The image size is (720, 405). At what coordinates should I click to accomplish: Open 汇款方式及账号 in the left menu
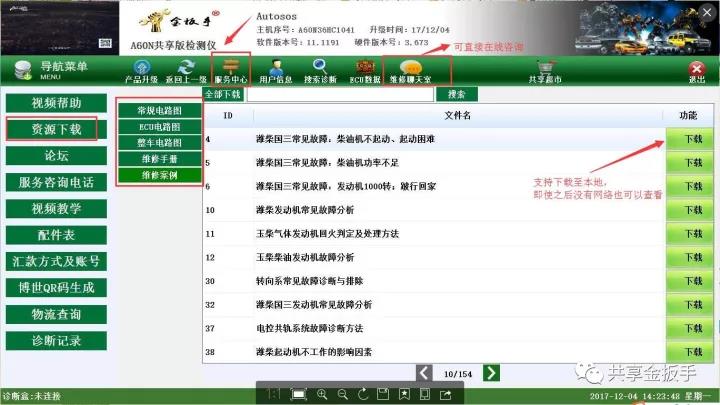pyautogui.click(x=56, y=261)
